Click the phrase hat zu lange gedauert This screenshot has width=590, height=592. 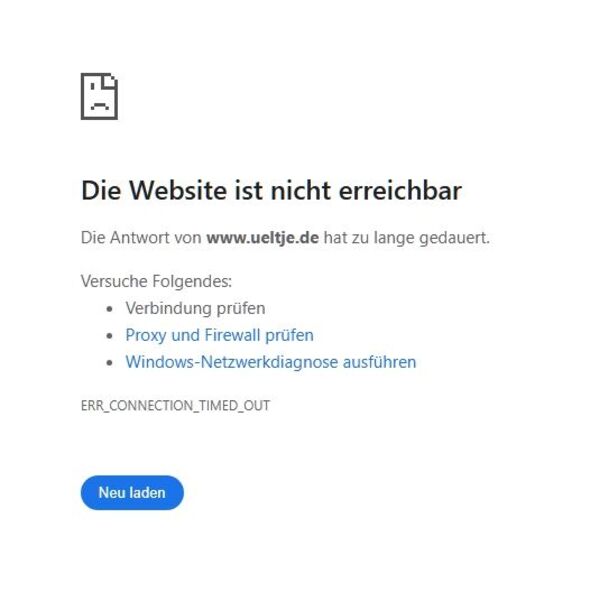[x=407, y=238]
